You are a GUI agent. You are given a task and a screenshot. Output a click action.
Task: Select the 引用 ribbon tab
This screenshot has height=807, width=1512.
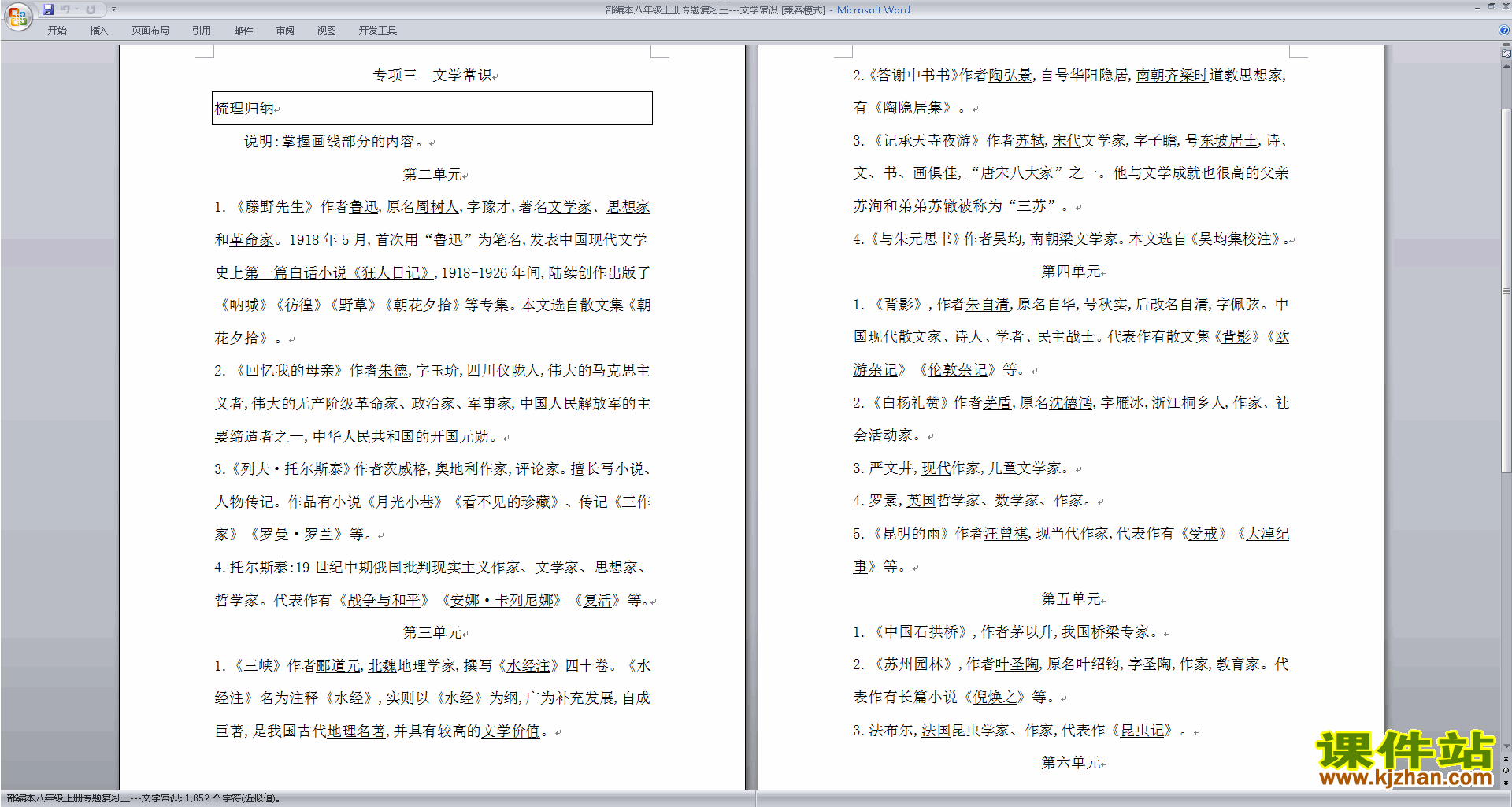click(x=202, y=30)
